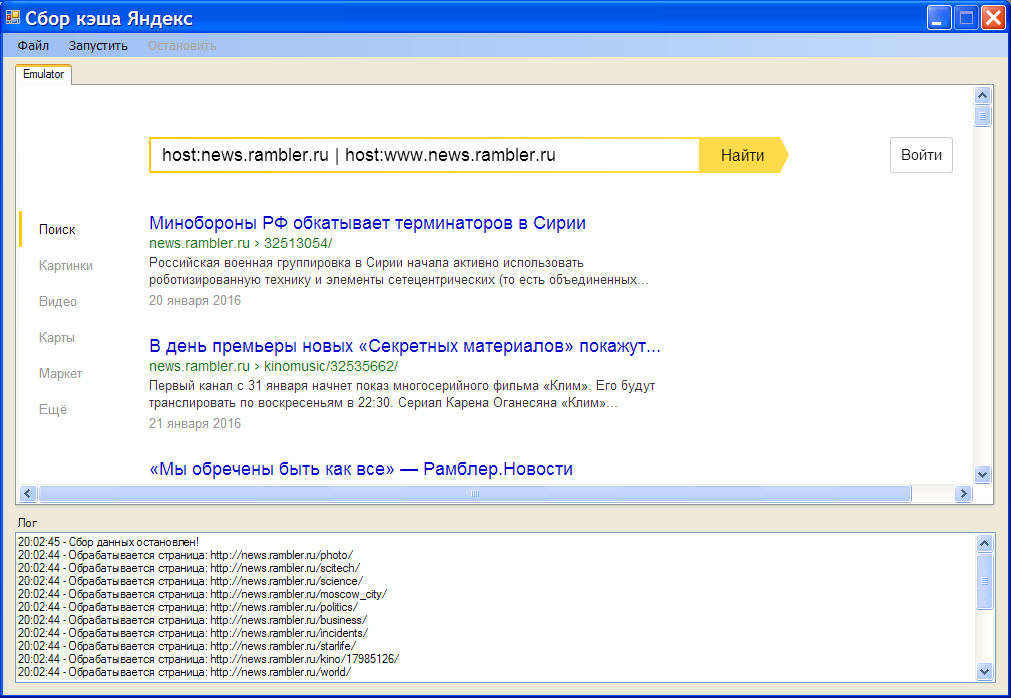Click the Запустить menu item
1011x698 pixels.
point(98,46)
